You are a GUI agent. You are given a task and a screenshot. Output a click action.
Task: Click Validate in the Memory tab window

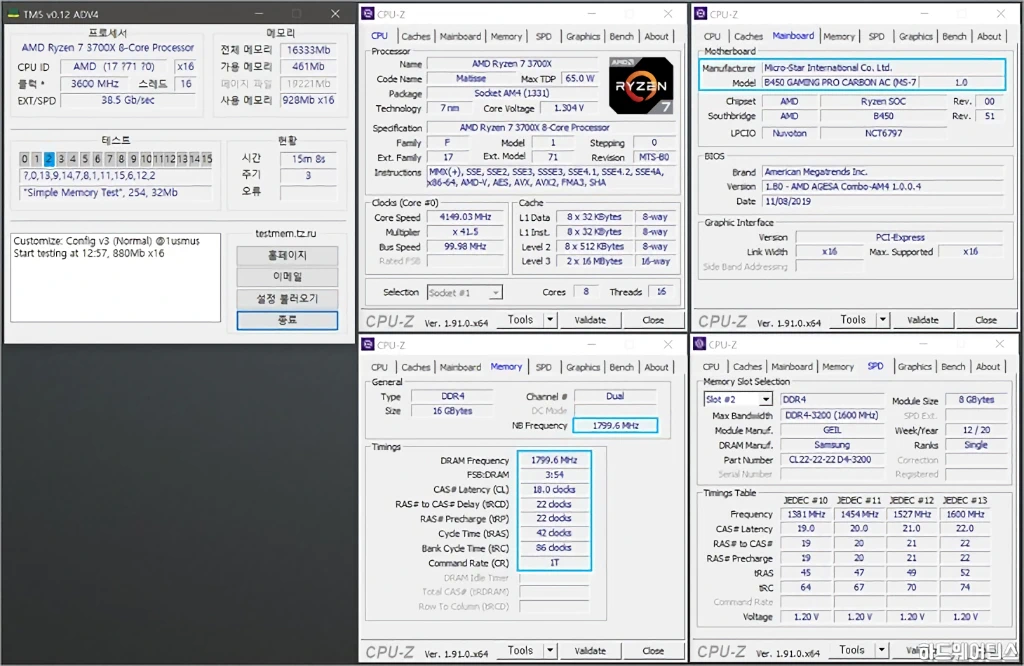click(590, 650)
